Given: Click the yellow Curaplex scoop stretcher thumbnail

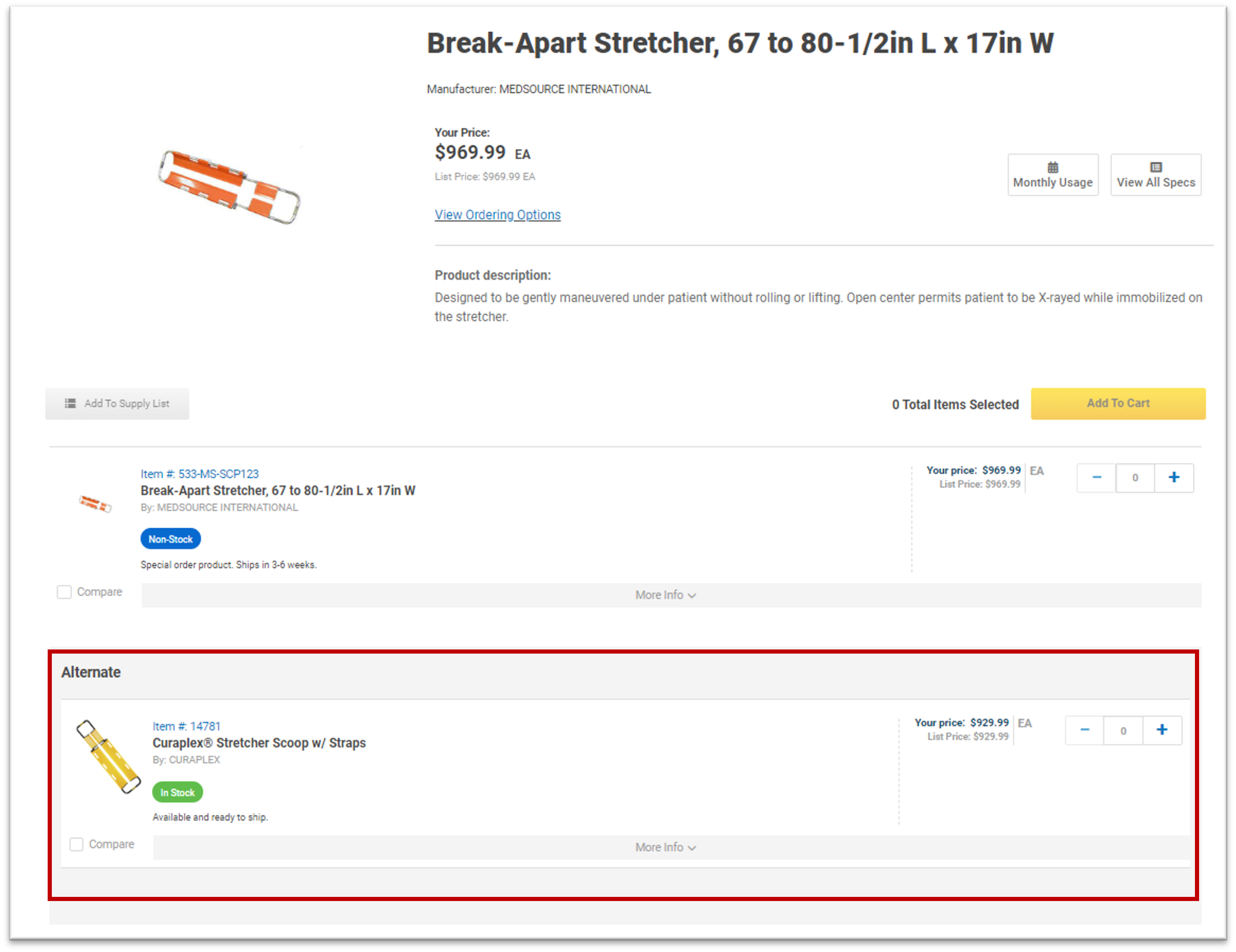Looking at the screenshot, I should click(108, 756).
